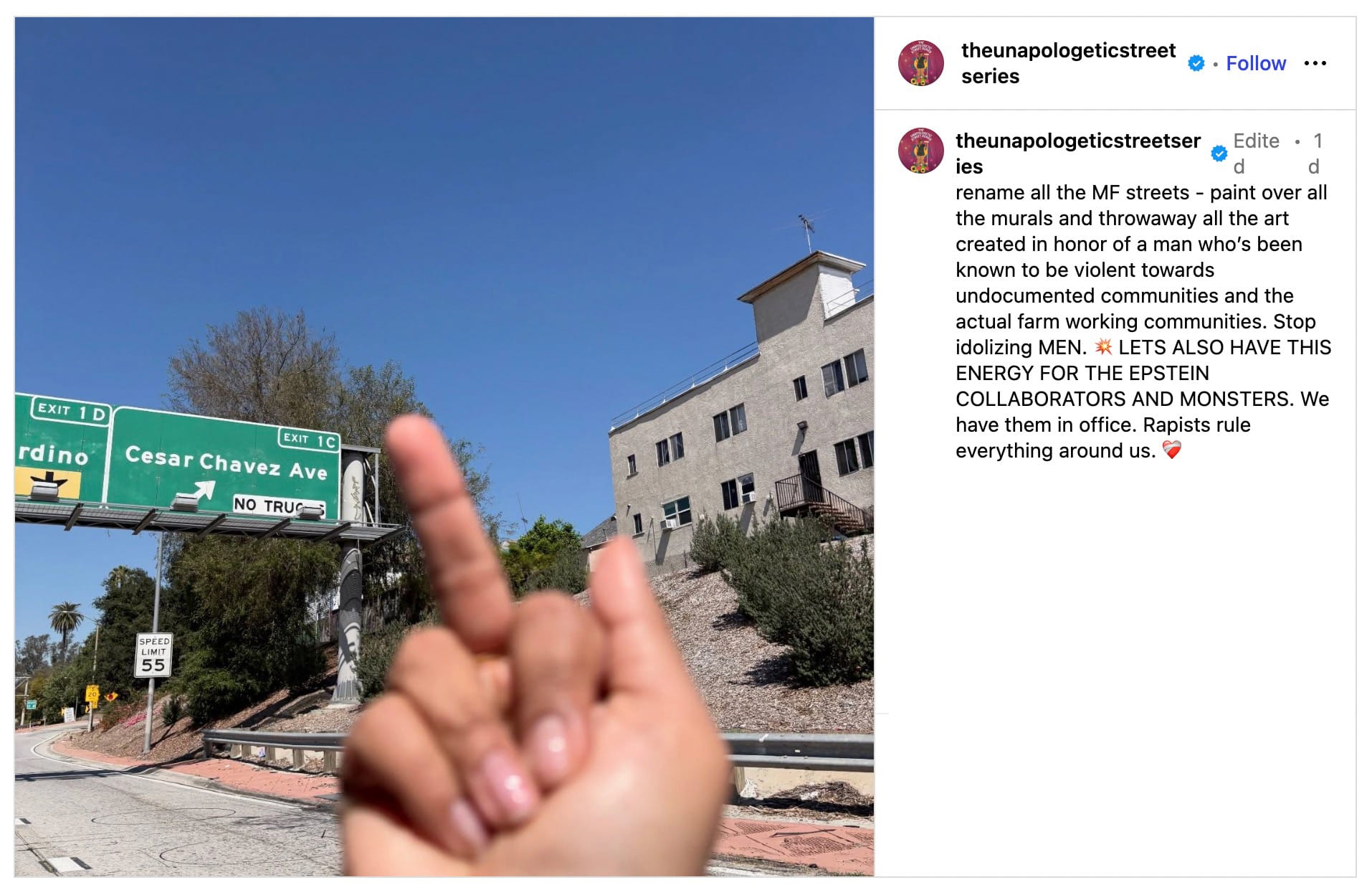Click the caption author's profile avatar

pos(920,151)
